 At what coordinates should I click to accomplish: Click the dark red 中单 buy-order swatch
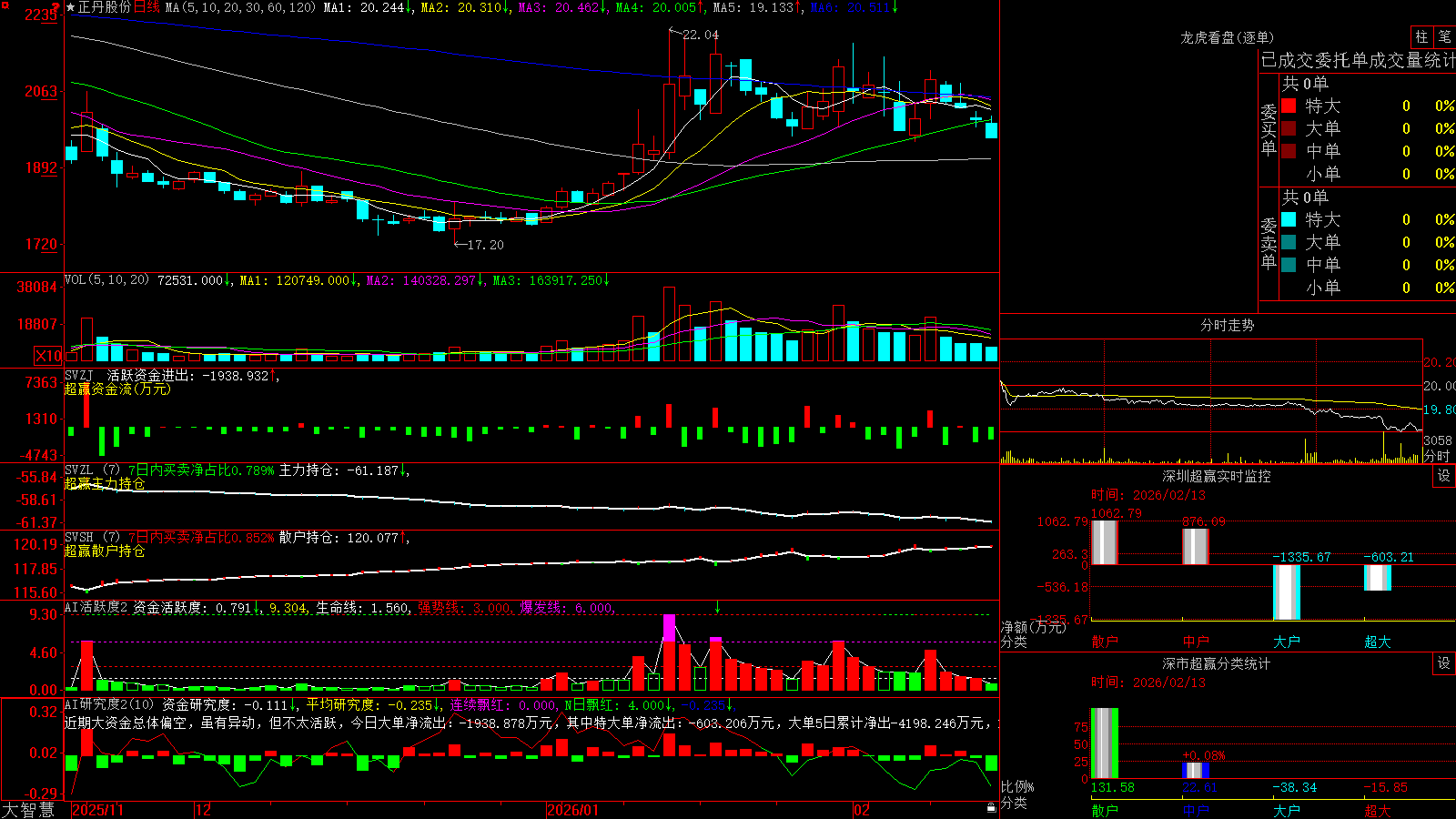tap(1289, 151)
